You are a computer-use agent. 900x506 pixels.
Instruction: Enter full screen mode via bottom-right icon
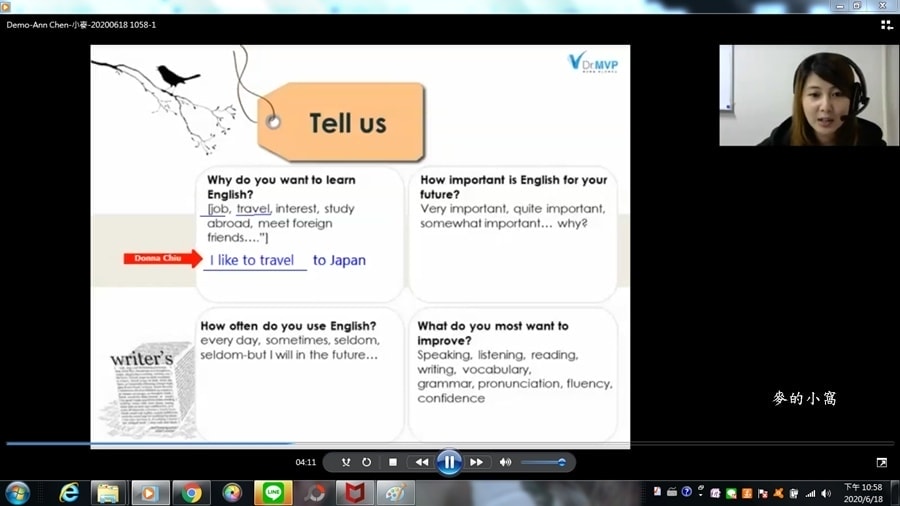tap(881, 463)
